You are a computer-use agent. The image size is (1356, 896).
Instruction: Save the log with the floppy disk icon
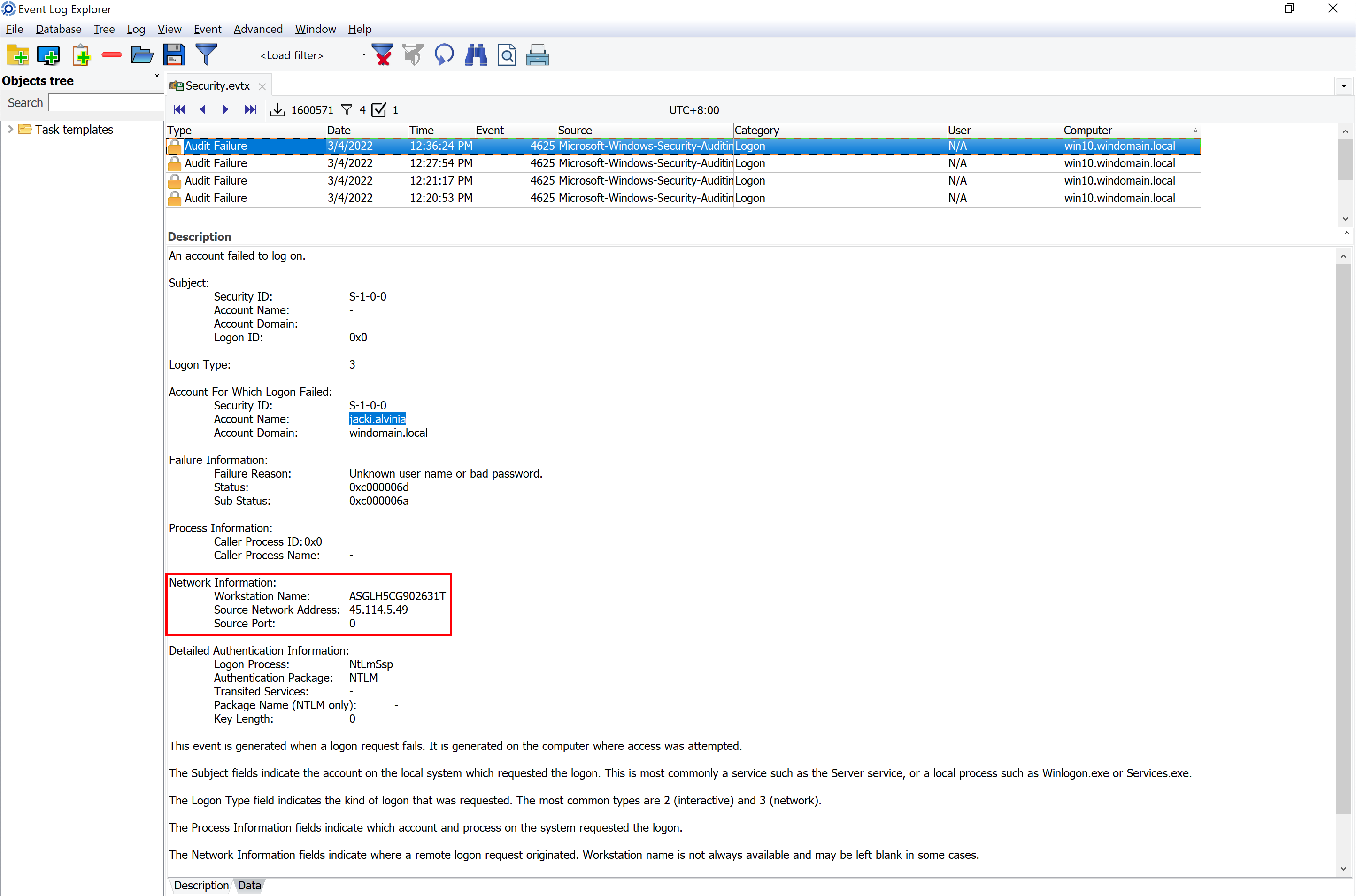174,55
